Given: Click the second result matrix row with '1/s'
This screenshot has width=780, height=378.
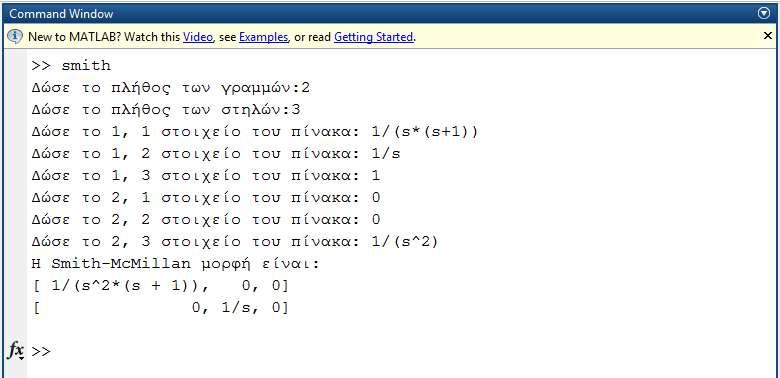Looking at the screenshot, I should (x=161, y=308).
